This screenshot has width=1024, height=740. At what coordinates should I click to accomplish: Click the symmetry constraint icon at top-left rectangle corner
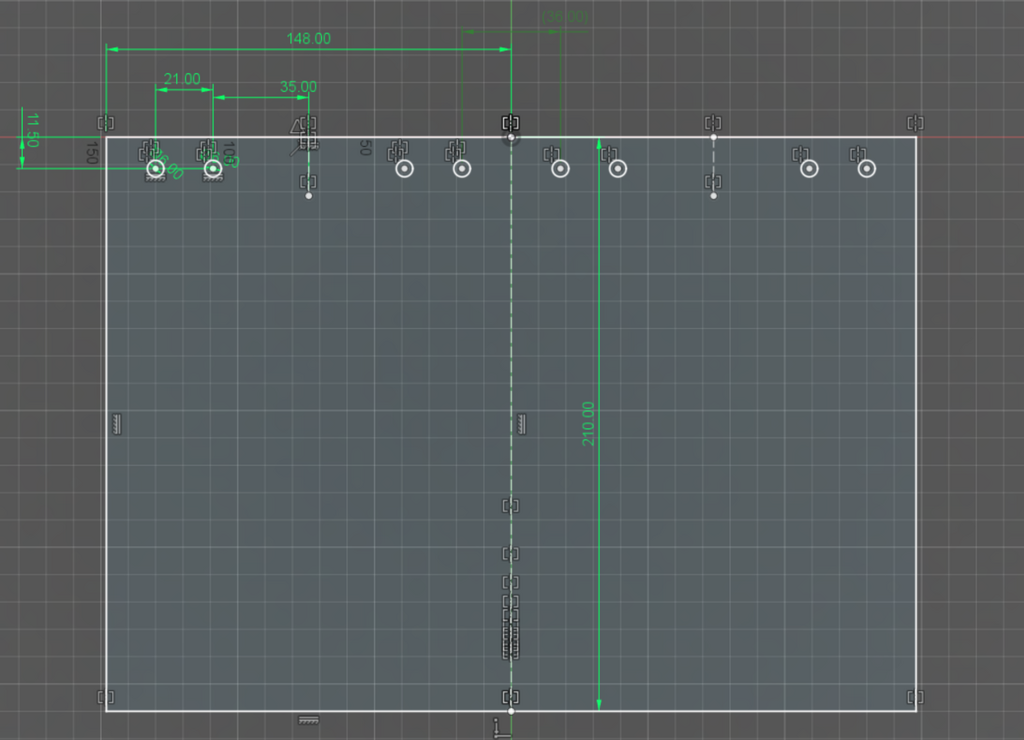pyautogui.click(x=106, y=123)
